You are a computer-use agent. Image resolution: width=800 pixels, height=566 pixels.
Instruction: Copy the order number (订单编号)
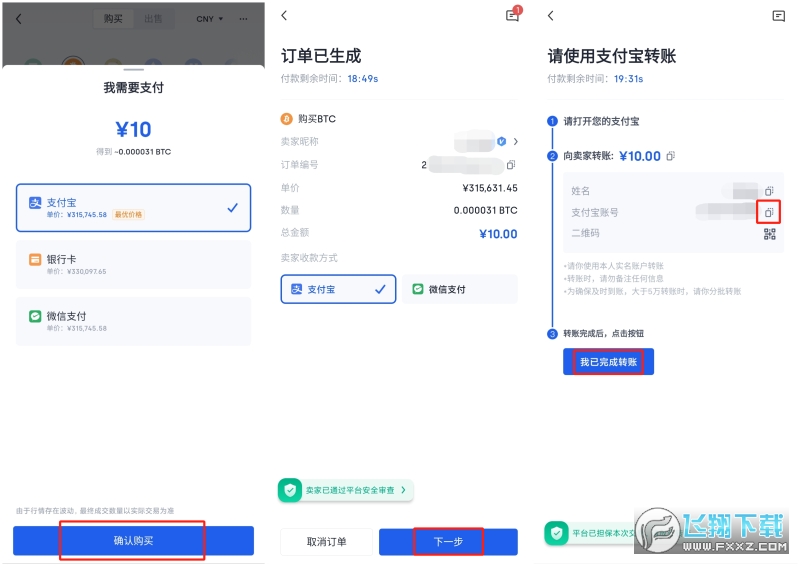(511, 165)
